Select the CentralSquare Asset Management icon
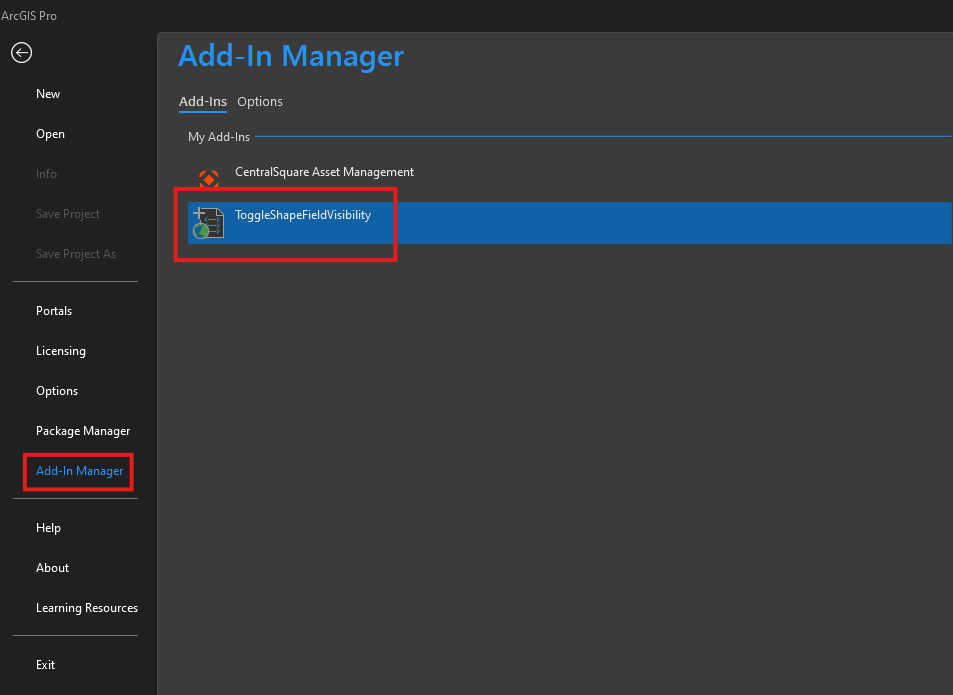 tap(208, 179)
